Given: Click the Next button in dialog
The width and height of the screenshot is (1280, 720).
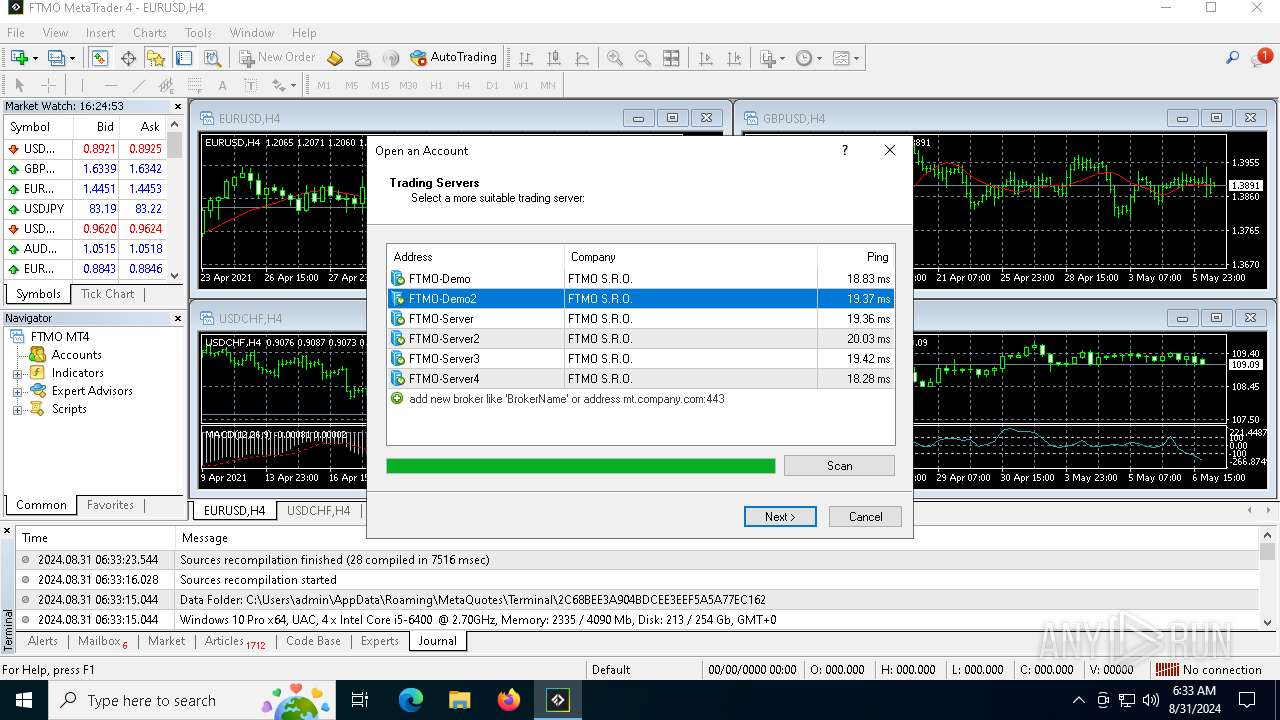Looking at the screenshot, I should (x=780, y=517).
